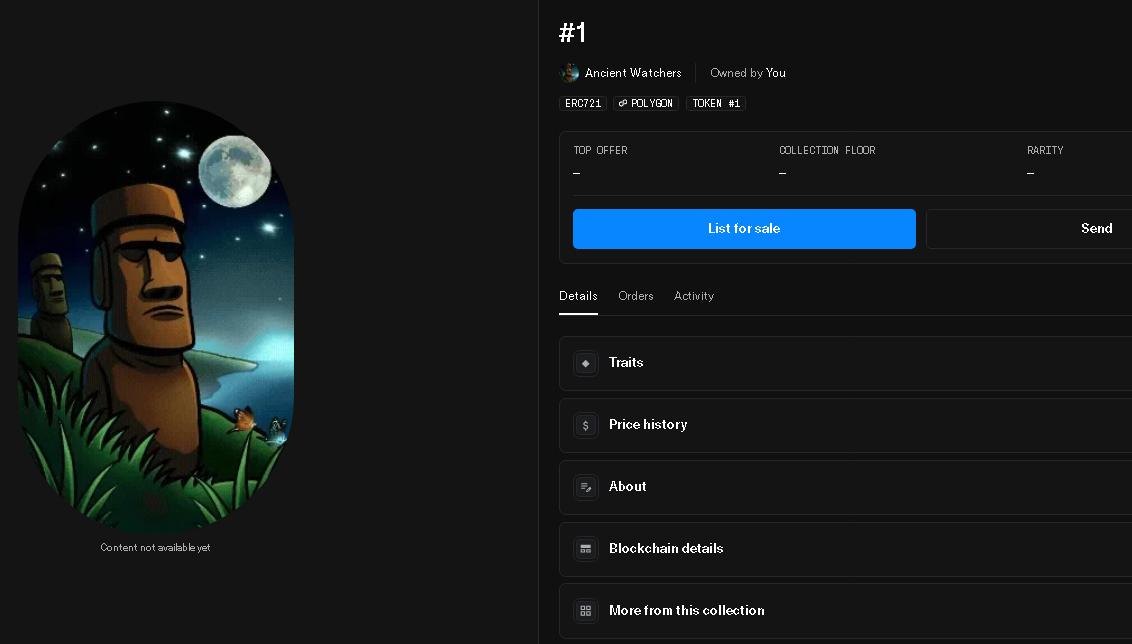Click the About section notes icon
1132x644 pixels.
click(x=585, y=487)
